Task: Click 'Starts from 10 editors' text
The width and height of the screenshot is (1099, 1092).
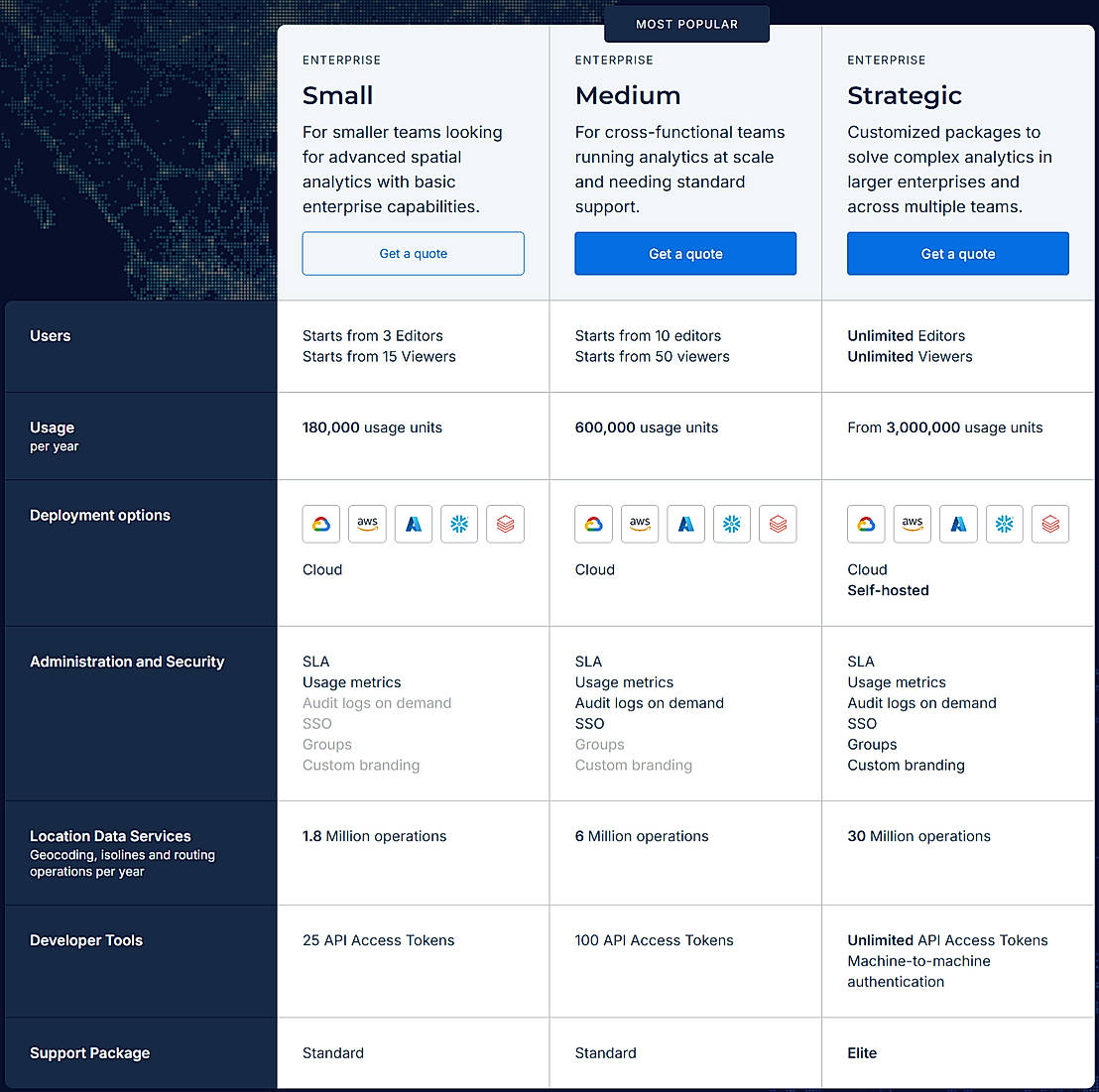Action: (x=649, y=335)
